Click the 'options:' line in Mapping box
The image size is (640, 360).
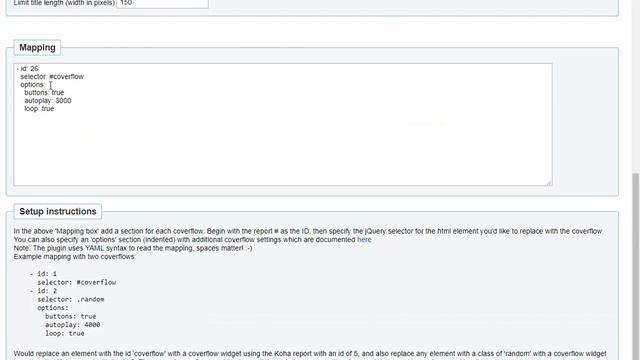pyautogui.click(x=33, y=84)
